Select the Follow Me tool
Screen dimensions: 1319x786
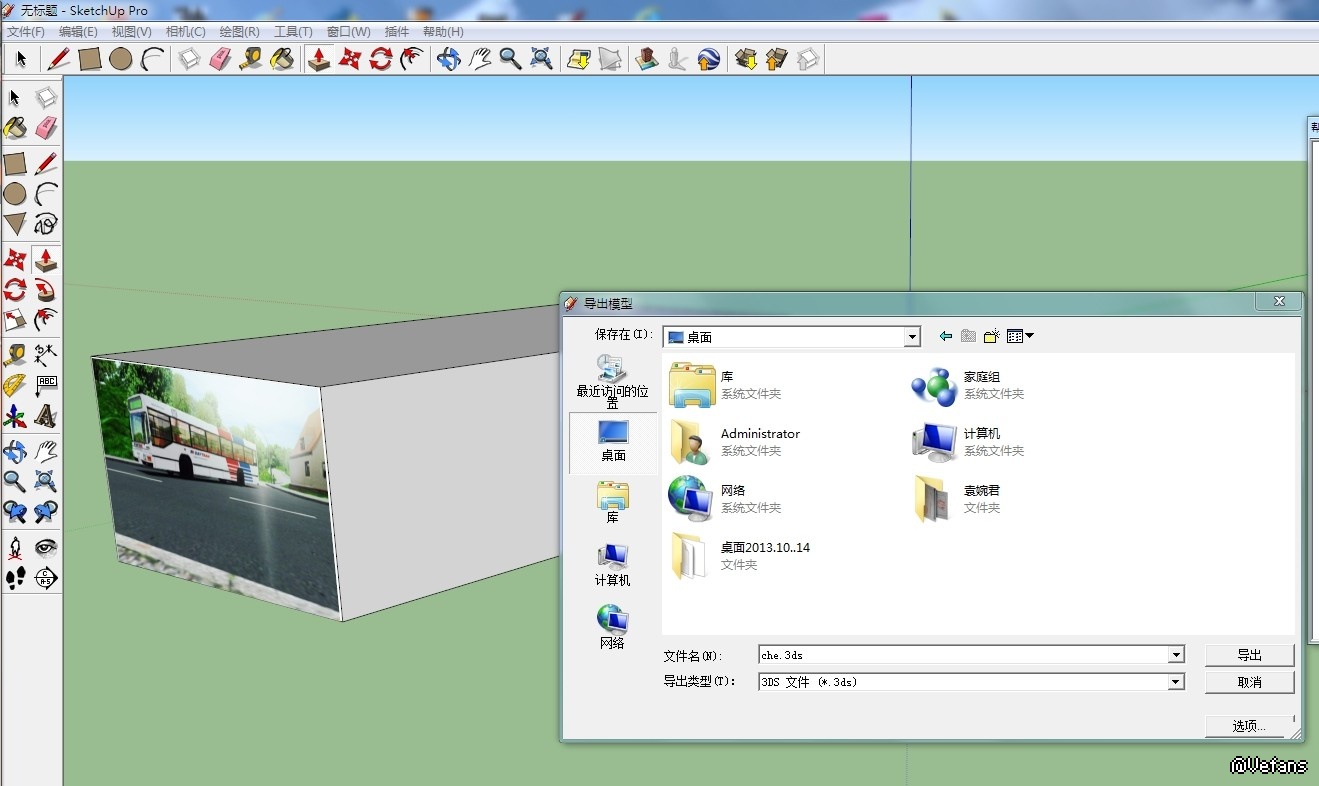[x=46, y=291]
